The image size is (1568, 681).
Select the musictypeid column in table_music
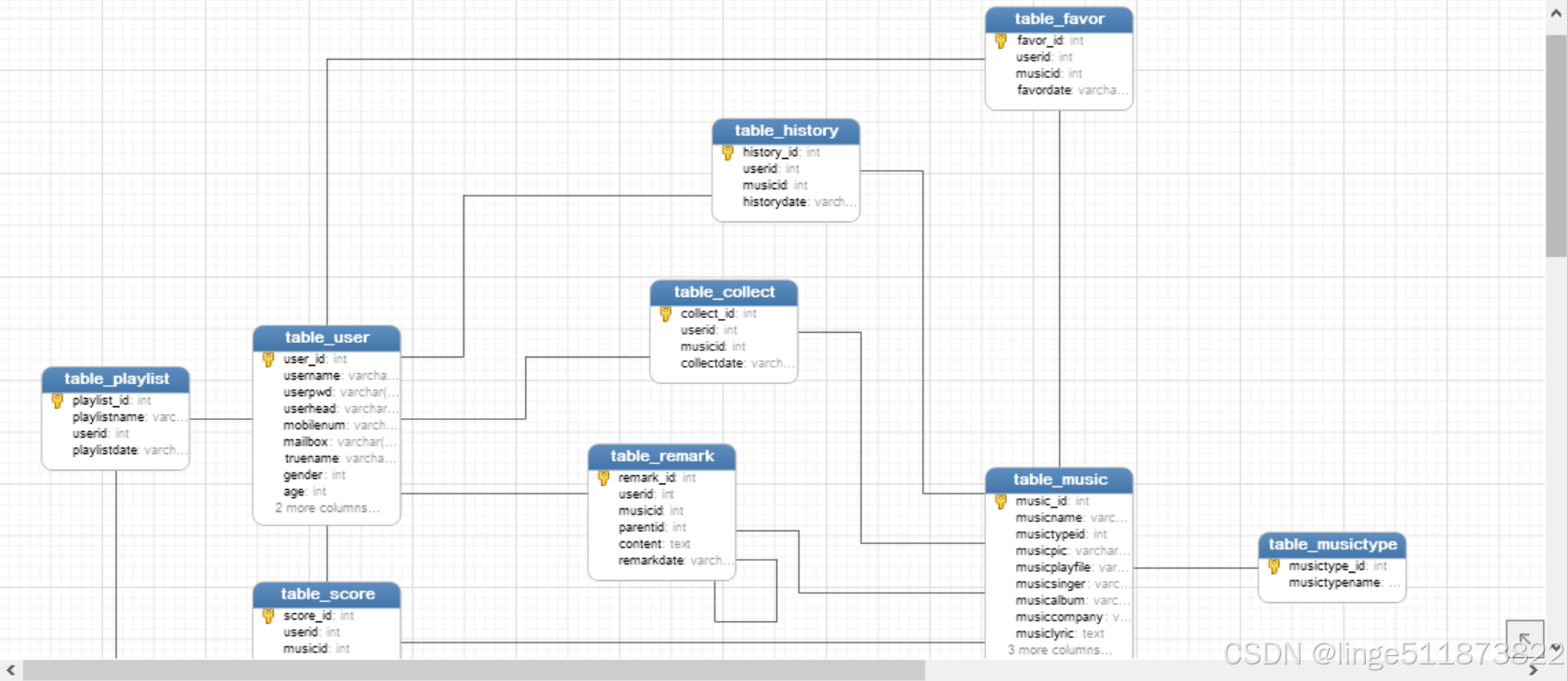tap(1059, 535)
